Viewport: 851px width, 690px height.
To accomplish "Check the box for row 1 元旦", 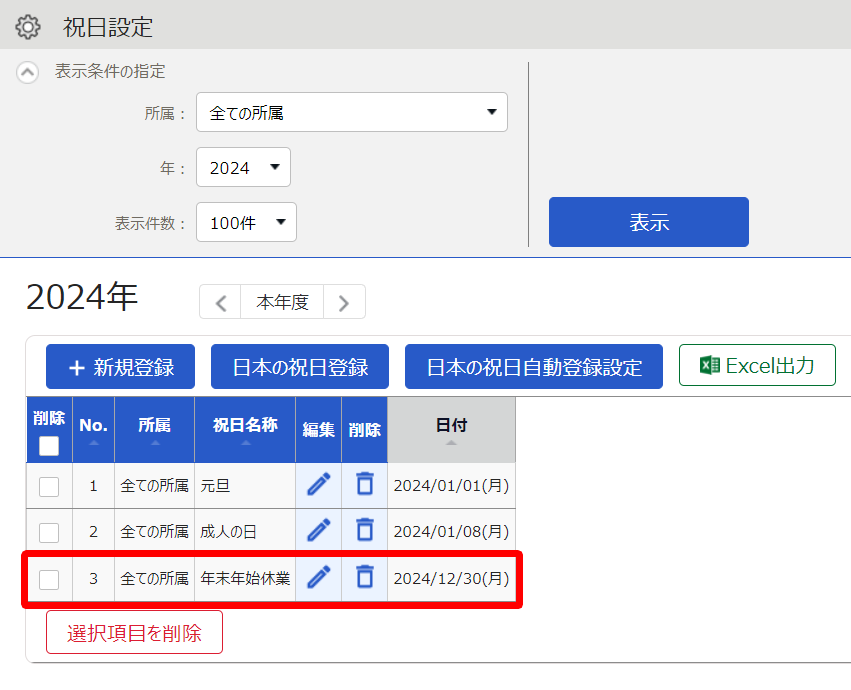I will click(x=49, y=486).
